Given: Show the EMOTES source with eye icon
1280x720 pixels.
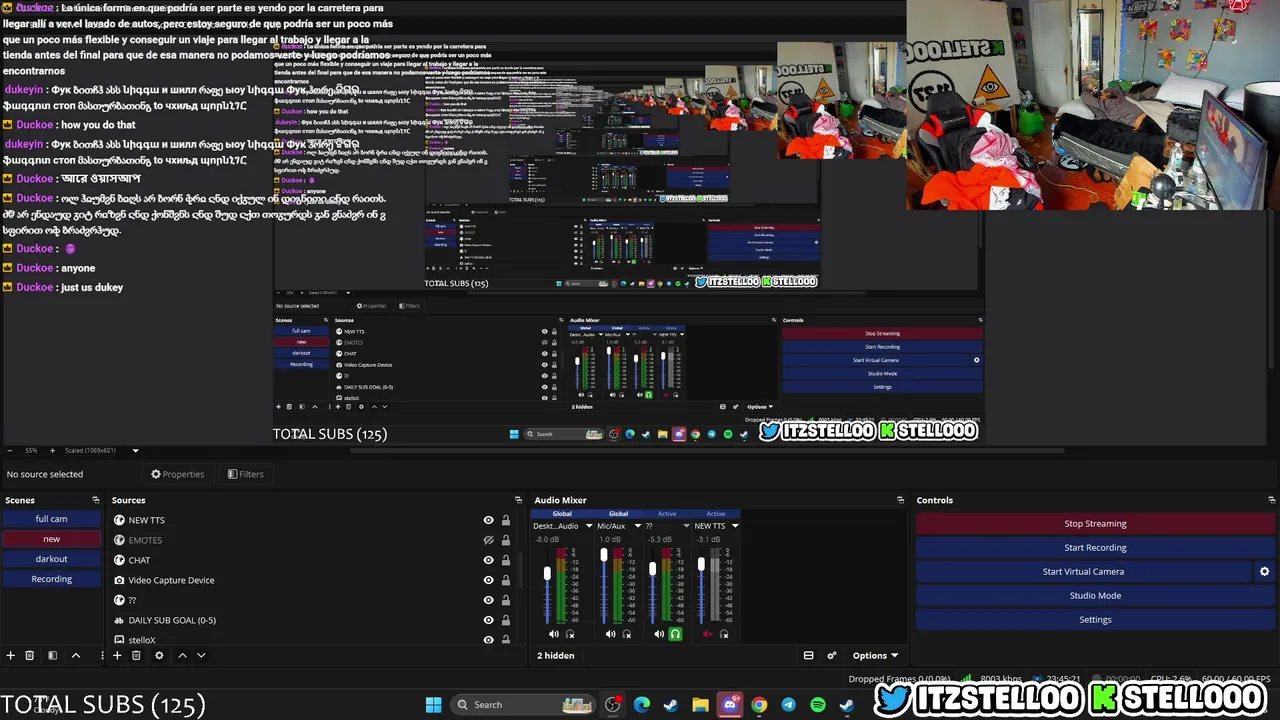Looking at the screenshot, I should [x=488, y=540].
